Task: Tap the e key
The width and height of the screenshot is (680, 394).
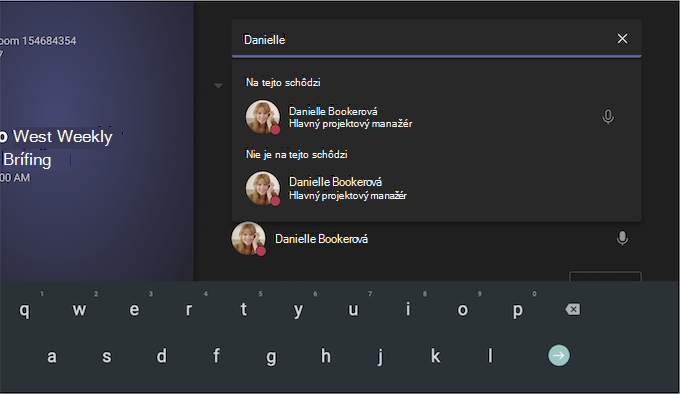Action: click(x=134, y=310)
